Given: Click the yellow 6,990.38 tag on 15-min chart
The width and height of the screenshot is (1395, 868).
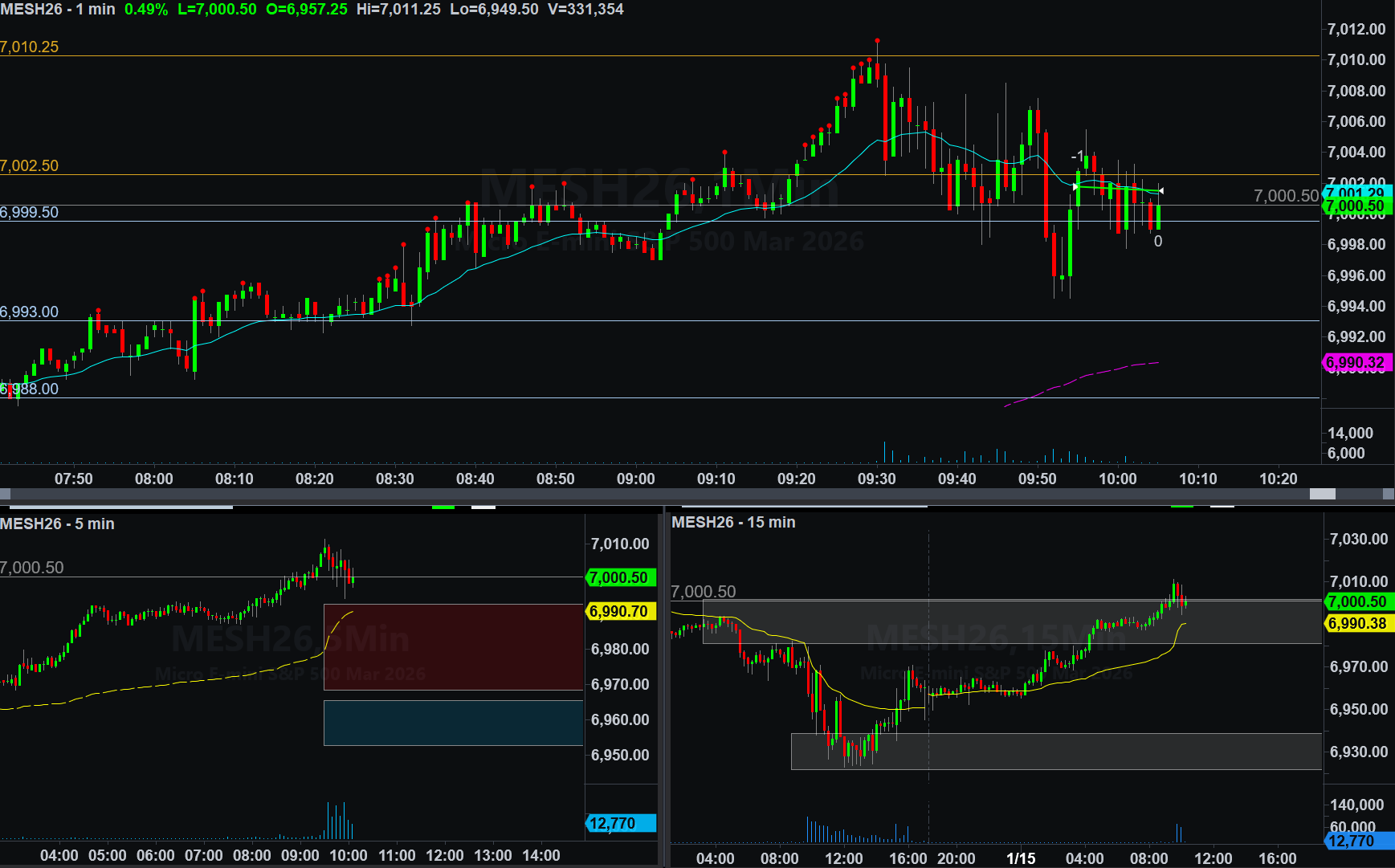Looking at the screenshot, I should [x=1358, y=623].
